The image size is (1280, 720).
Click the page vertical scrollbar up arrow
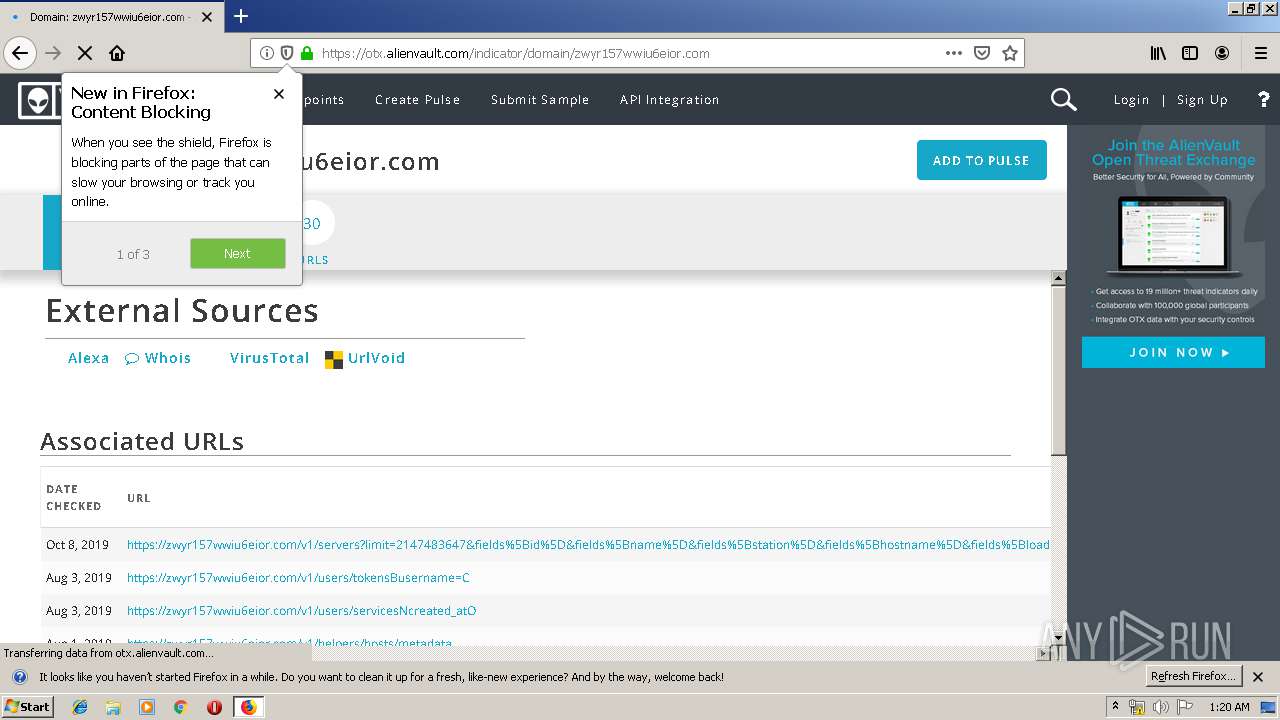coord(1058,278)
